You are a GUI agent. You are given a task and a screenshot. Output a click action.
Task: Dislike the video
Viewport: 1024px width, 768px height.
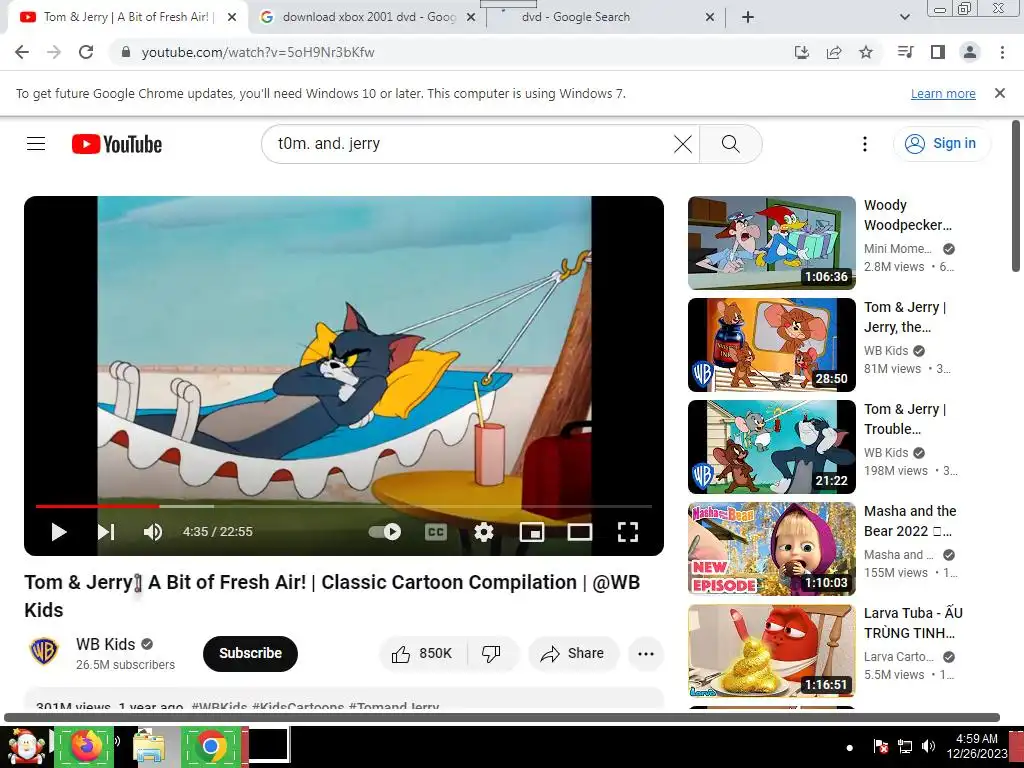491,653
